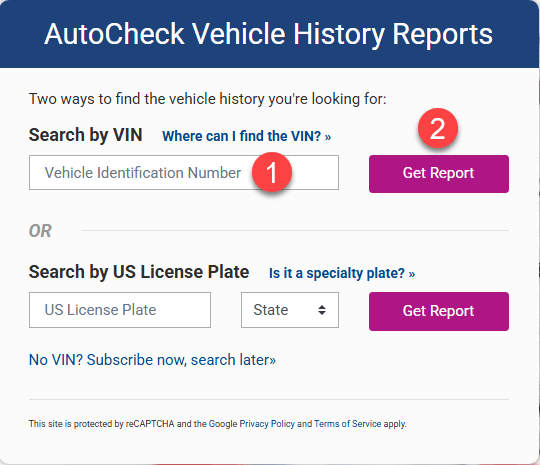Click the 'Search by VIN' heading
The width and height of the screenshot is (540, 465).
pos(85,135)
